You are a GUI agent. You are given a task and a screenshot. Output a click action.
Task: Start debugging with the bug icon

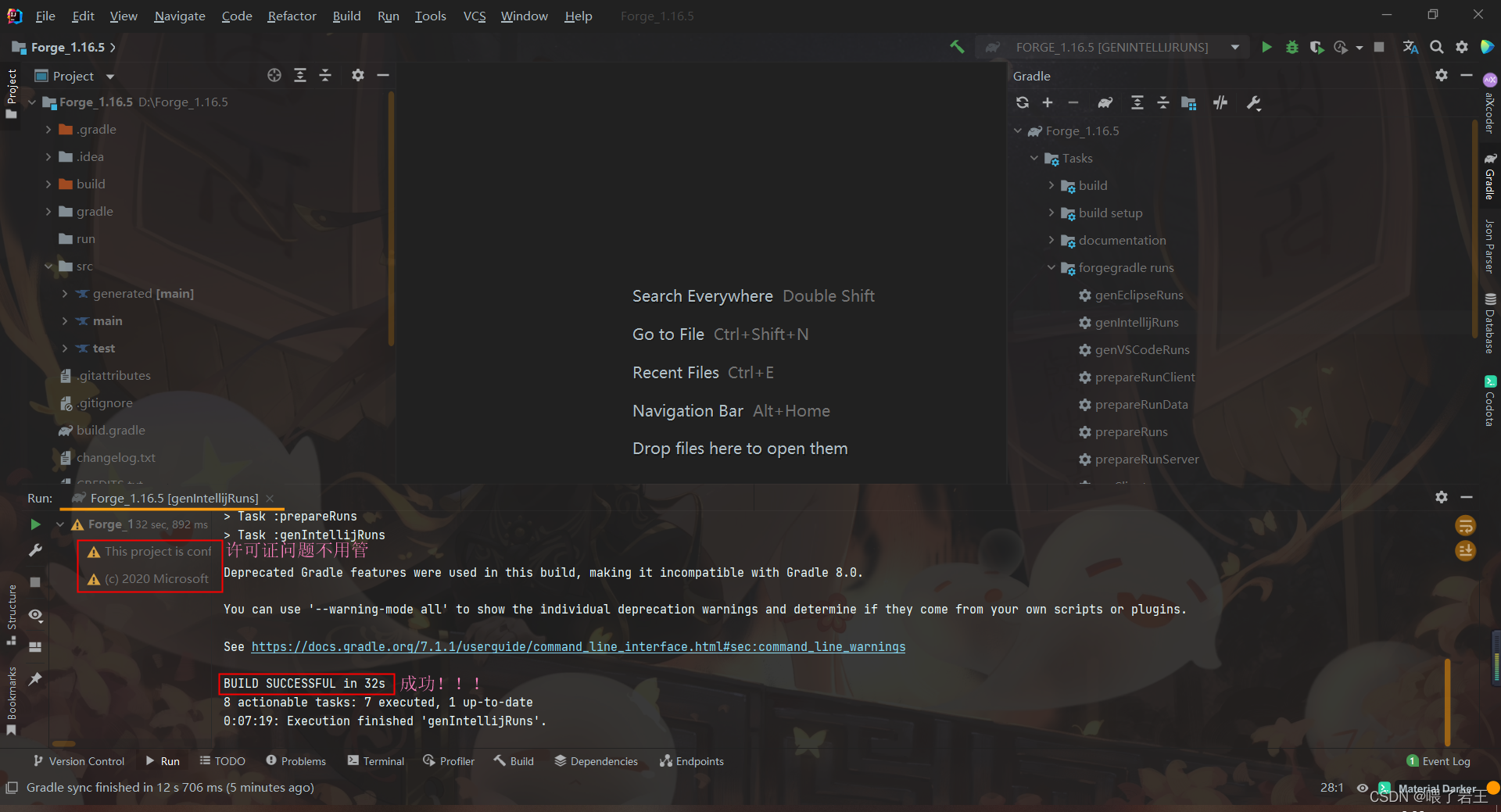pyautogui.click(x=1291, y=47)
